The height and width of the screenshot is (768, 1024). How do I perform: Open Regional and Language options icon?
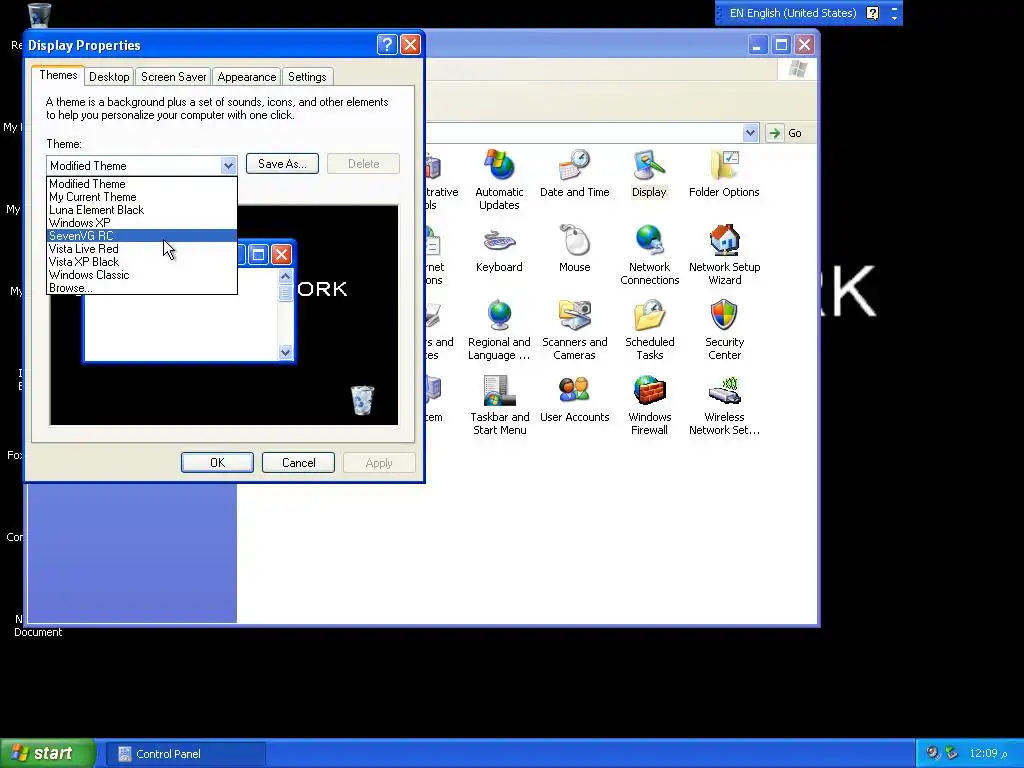pos(499,330)
